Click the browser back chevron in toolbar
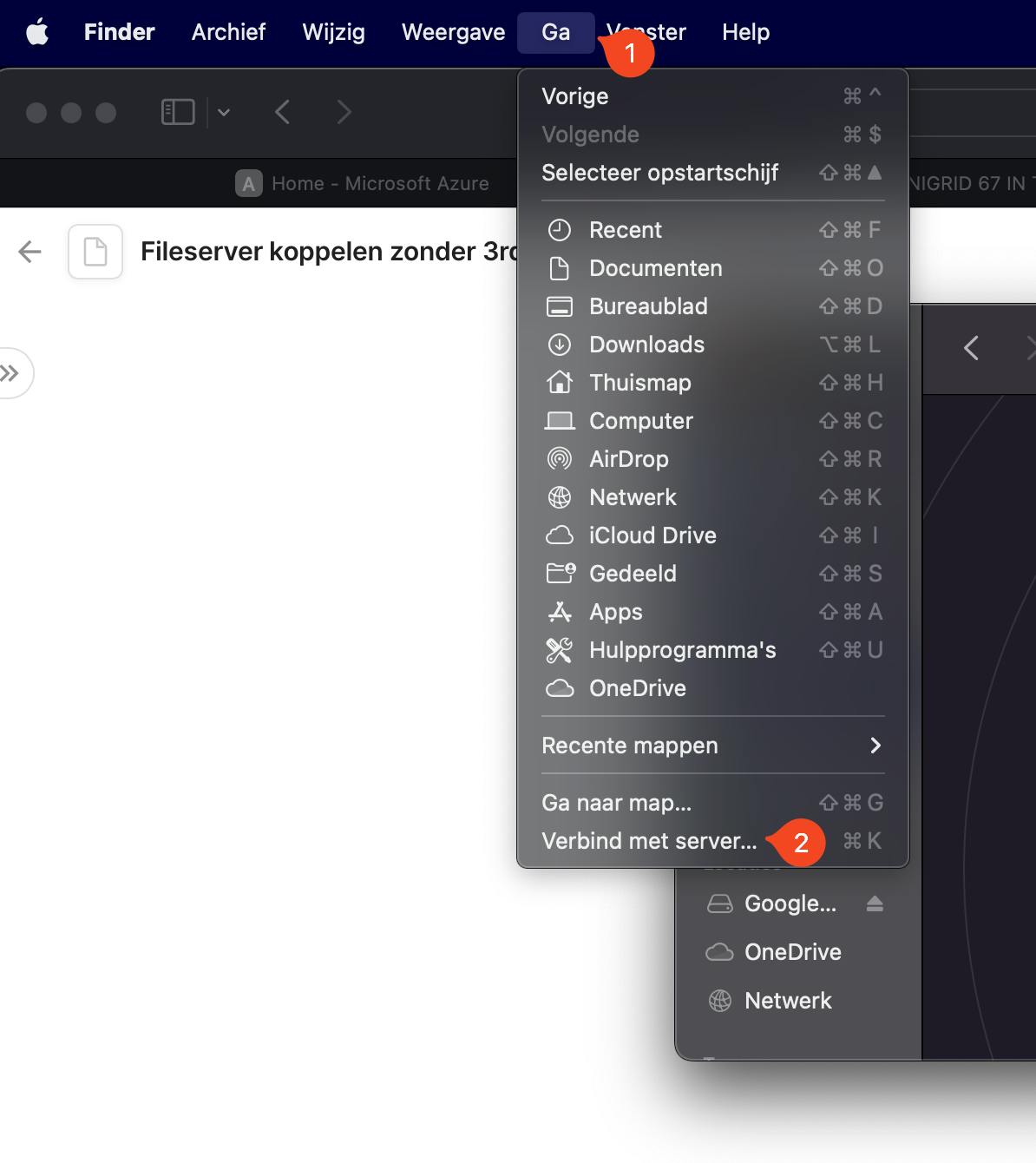 click(282, 112)
